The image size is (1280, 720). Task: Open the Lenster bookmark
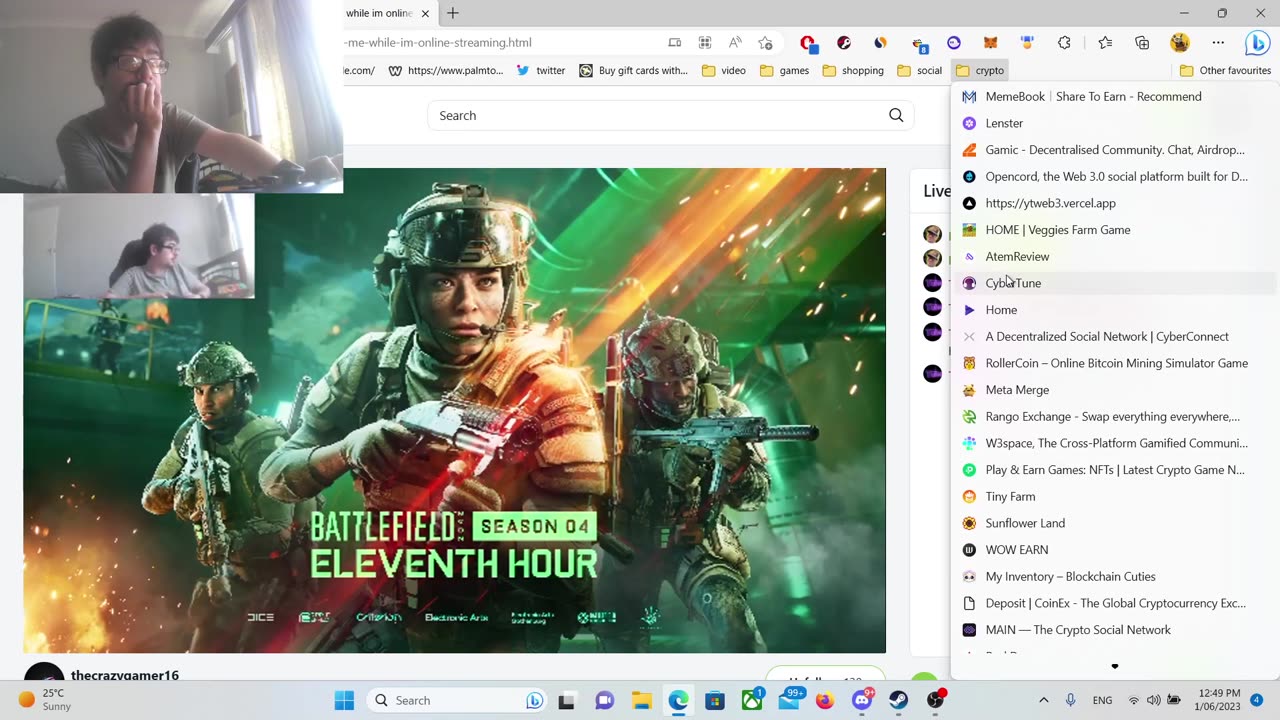[x=1115, y=123]
